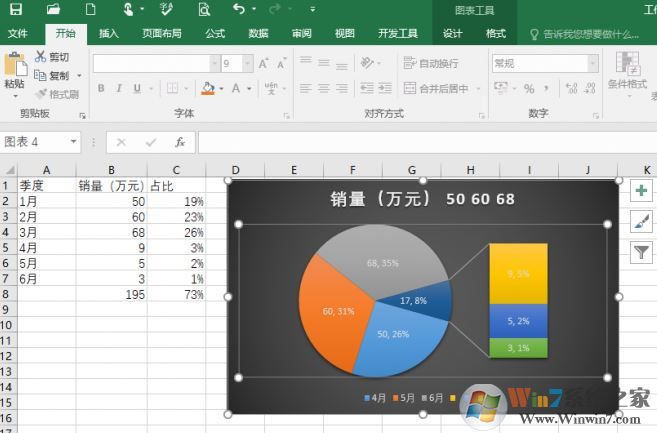Click the decrease indent icon
Image resolution: width=657 pixels, height=433 pixels.
pos(367,88)
